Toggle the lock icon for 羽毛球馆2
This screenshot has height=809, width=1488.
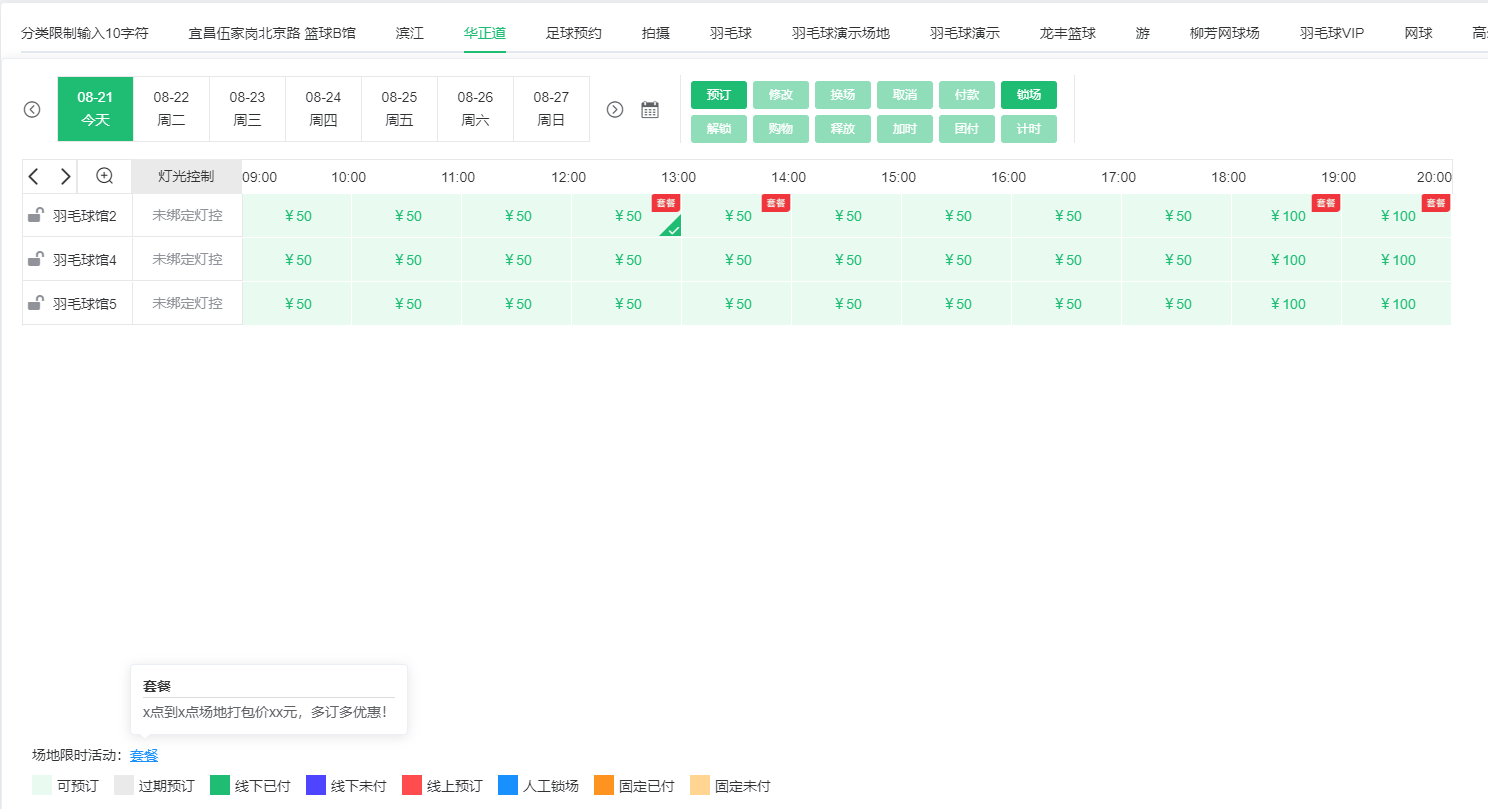click(35, 215)
